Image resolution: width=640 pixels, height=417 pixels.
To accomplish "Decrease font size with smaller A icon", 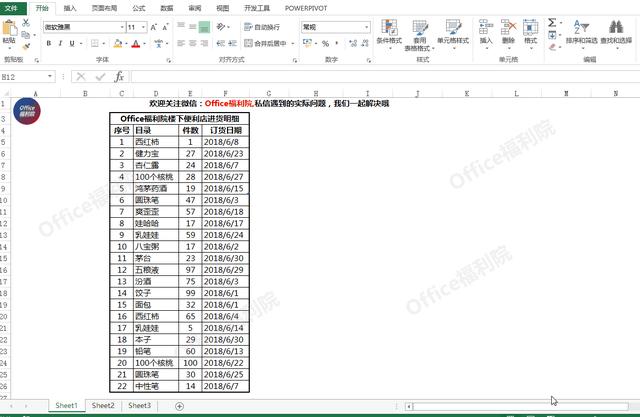I will [165, 27].
